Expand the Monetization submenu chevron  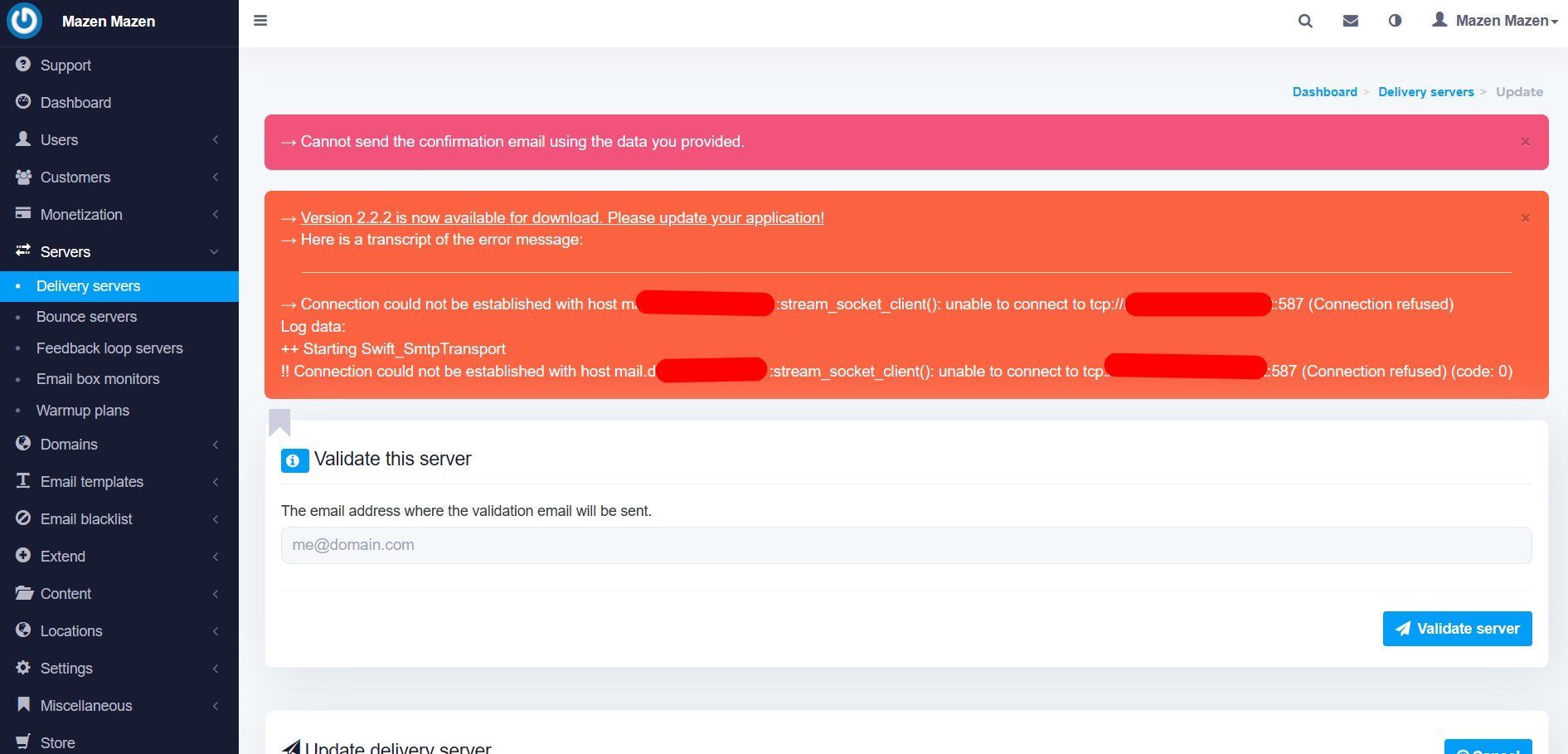[x=216, y=214]
